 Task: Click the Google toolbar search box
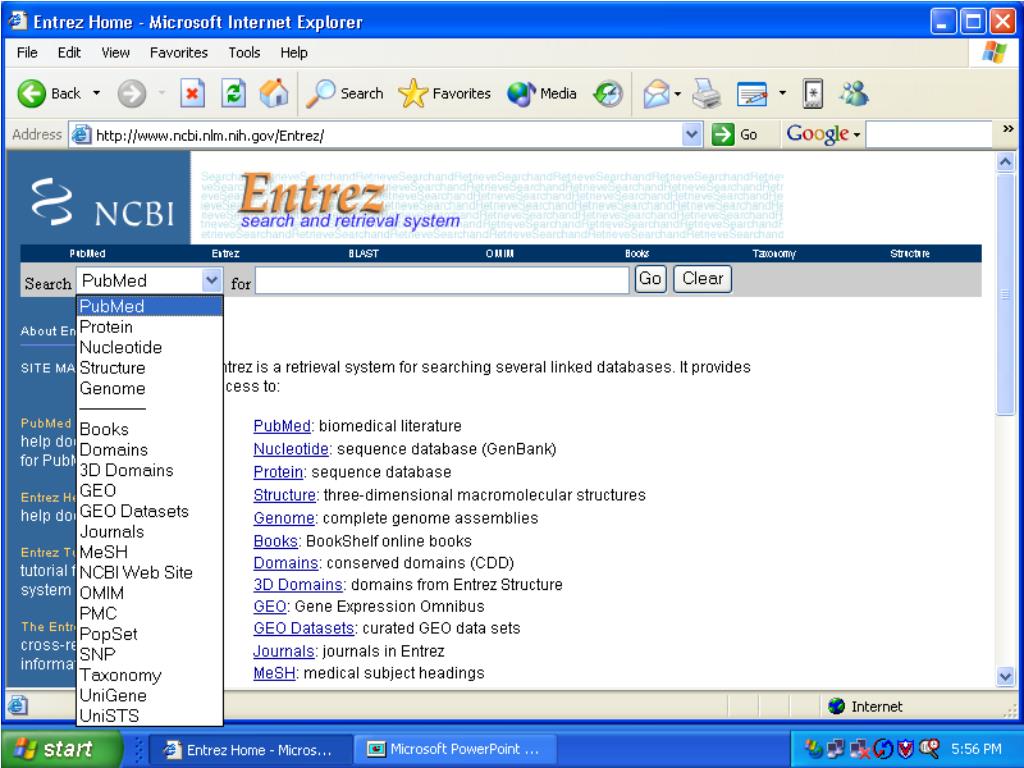tap(929, 135)
